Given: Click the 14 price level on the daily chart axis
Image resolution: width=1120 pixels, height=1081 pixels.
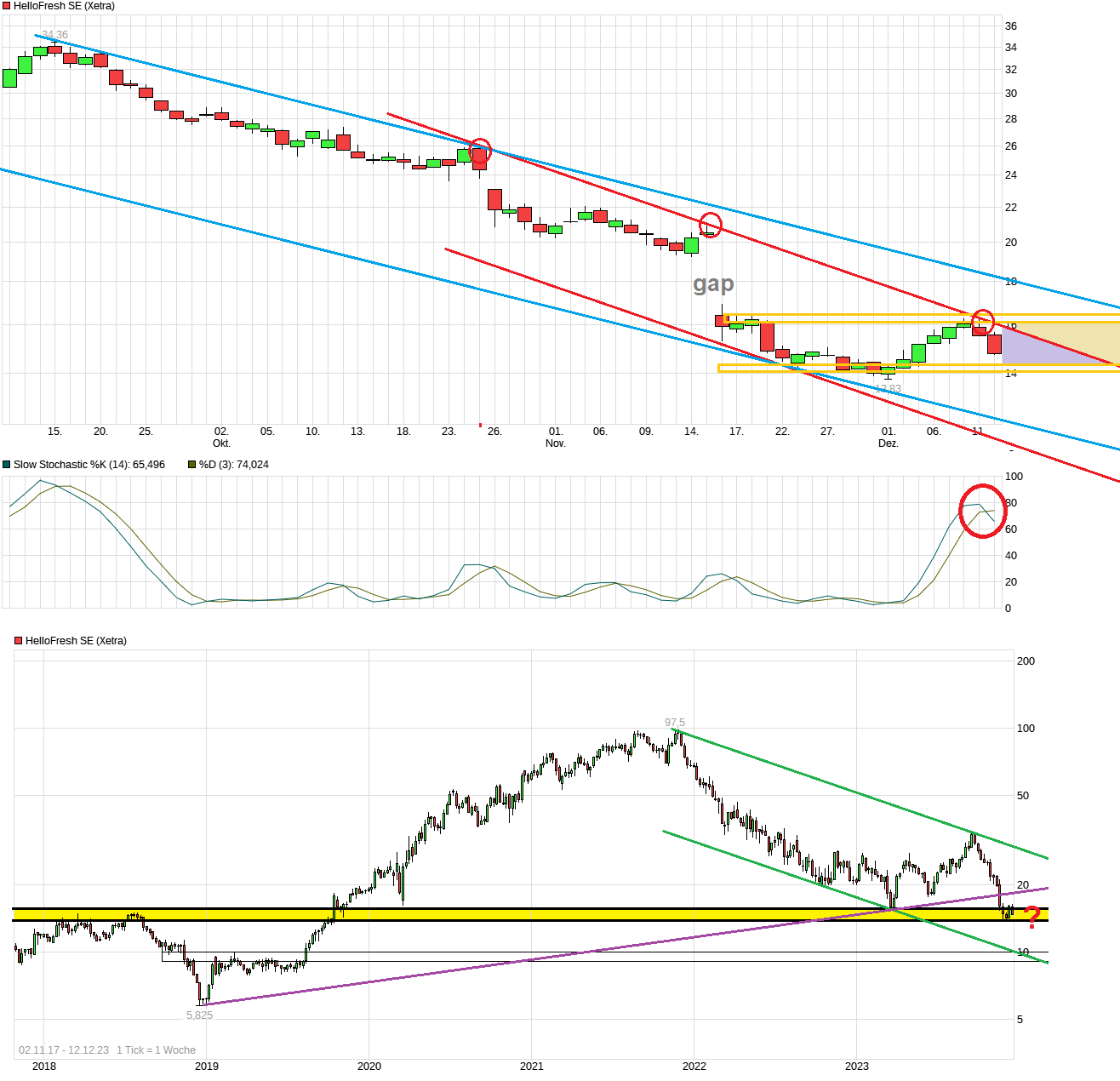Looking at the screenshot, I should coord(1011,374).
